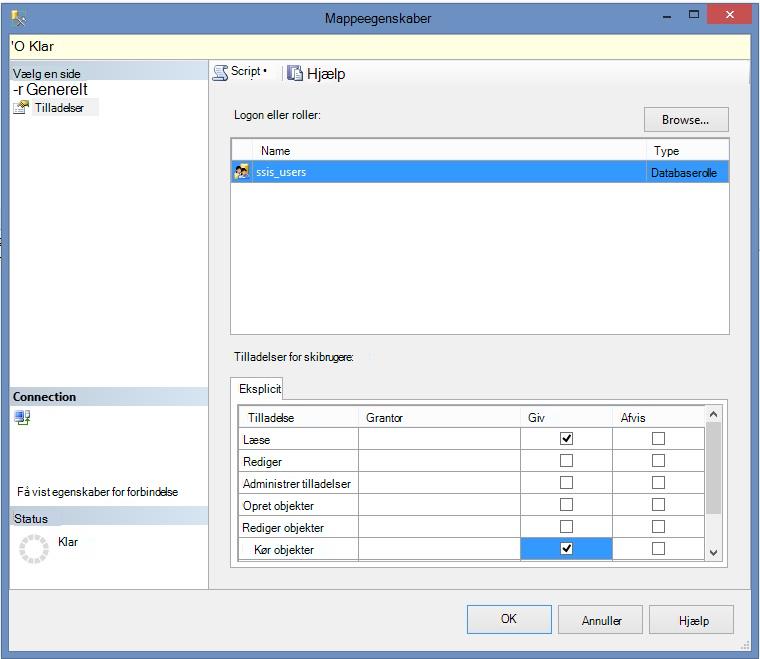
Task: Tick Giv for Opret objekter
Action: click(566, 504)
